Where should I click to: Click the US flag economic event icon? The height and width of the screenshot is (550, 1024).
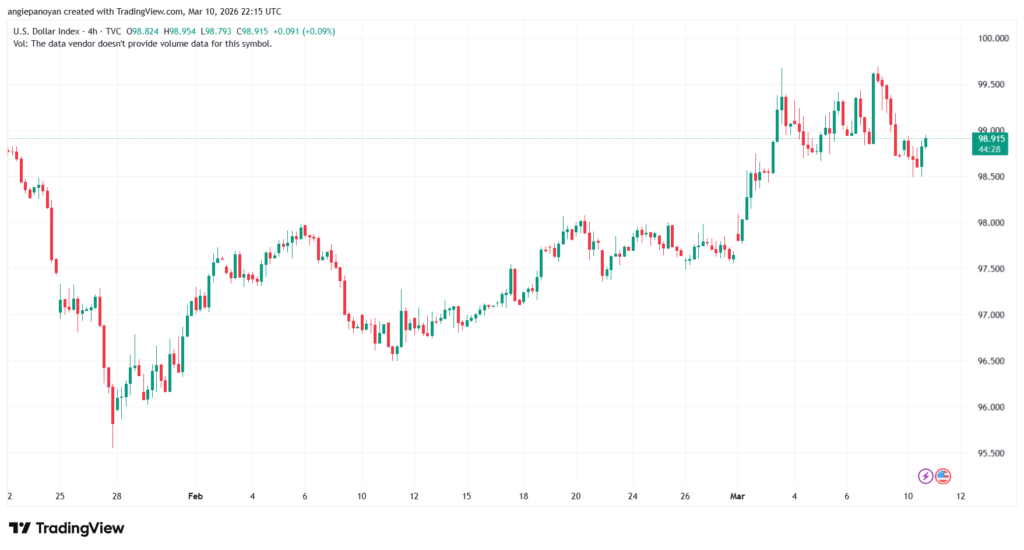943,476
